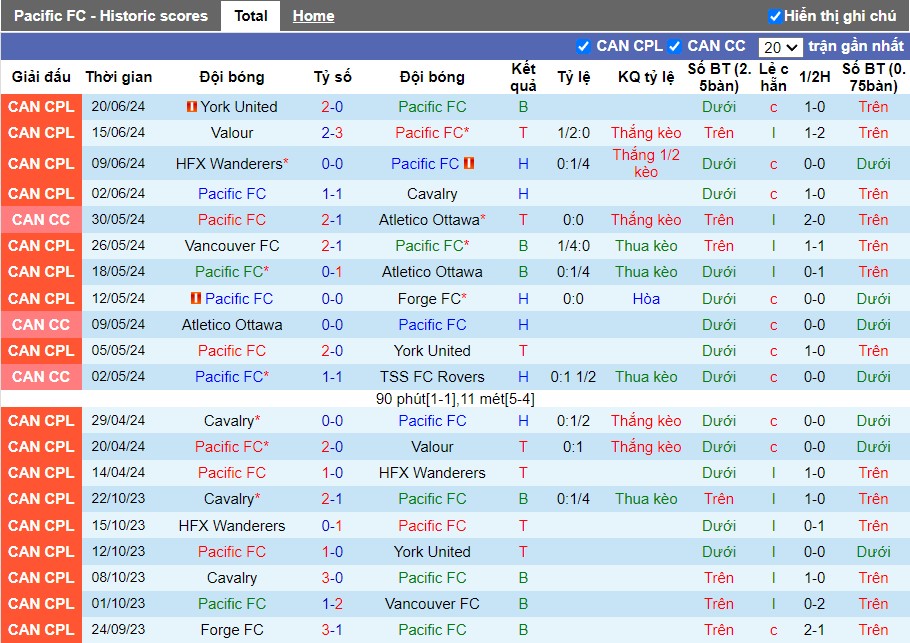Click the CAN CC cell for 30/05/24
Viewport: 910px width, 643px height.
[x=41, y=220]
